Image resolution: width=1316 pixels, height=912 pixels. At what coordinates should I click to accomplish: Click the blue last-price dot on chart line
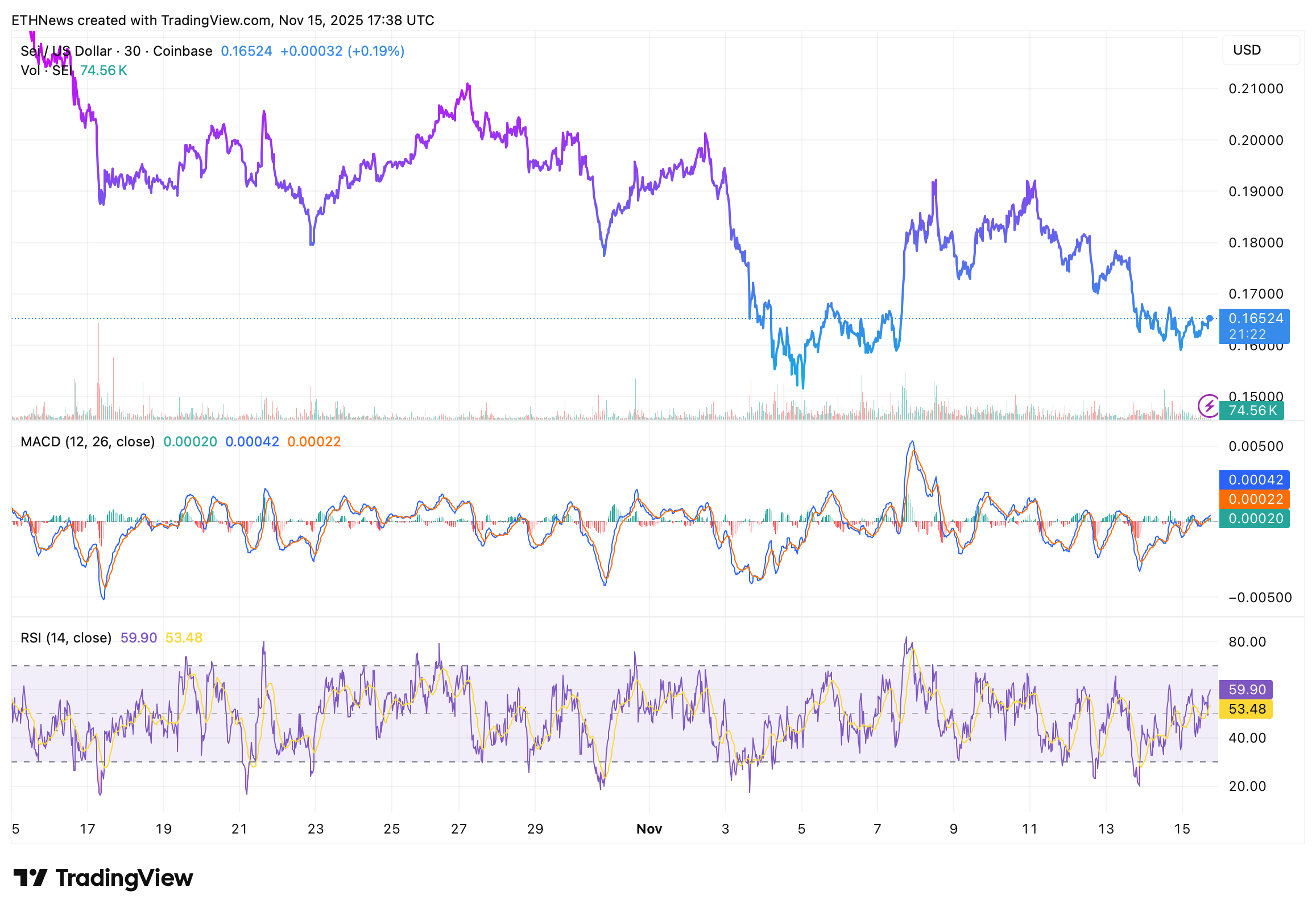(x=1210, y=318)
